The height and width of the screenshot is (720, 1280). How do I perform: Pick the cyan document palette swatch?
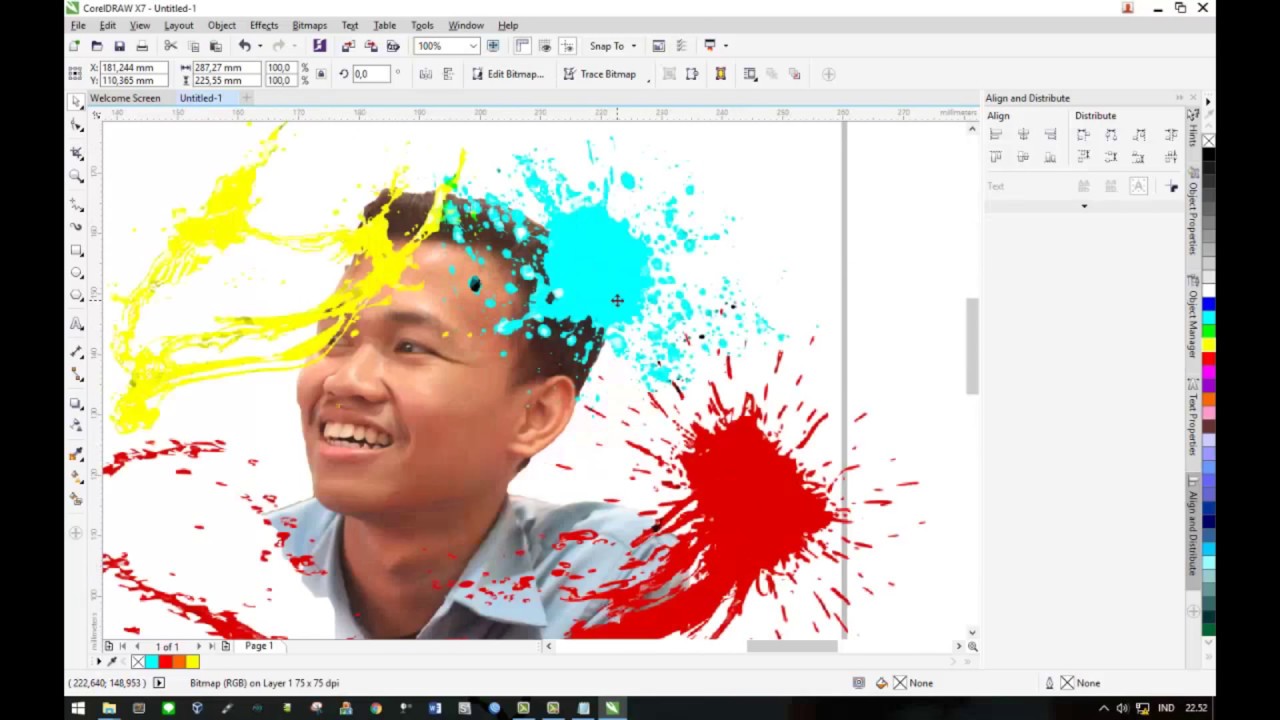(x=152, y=662)
